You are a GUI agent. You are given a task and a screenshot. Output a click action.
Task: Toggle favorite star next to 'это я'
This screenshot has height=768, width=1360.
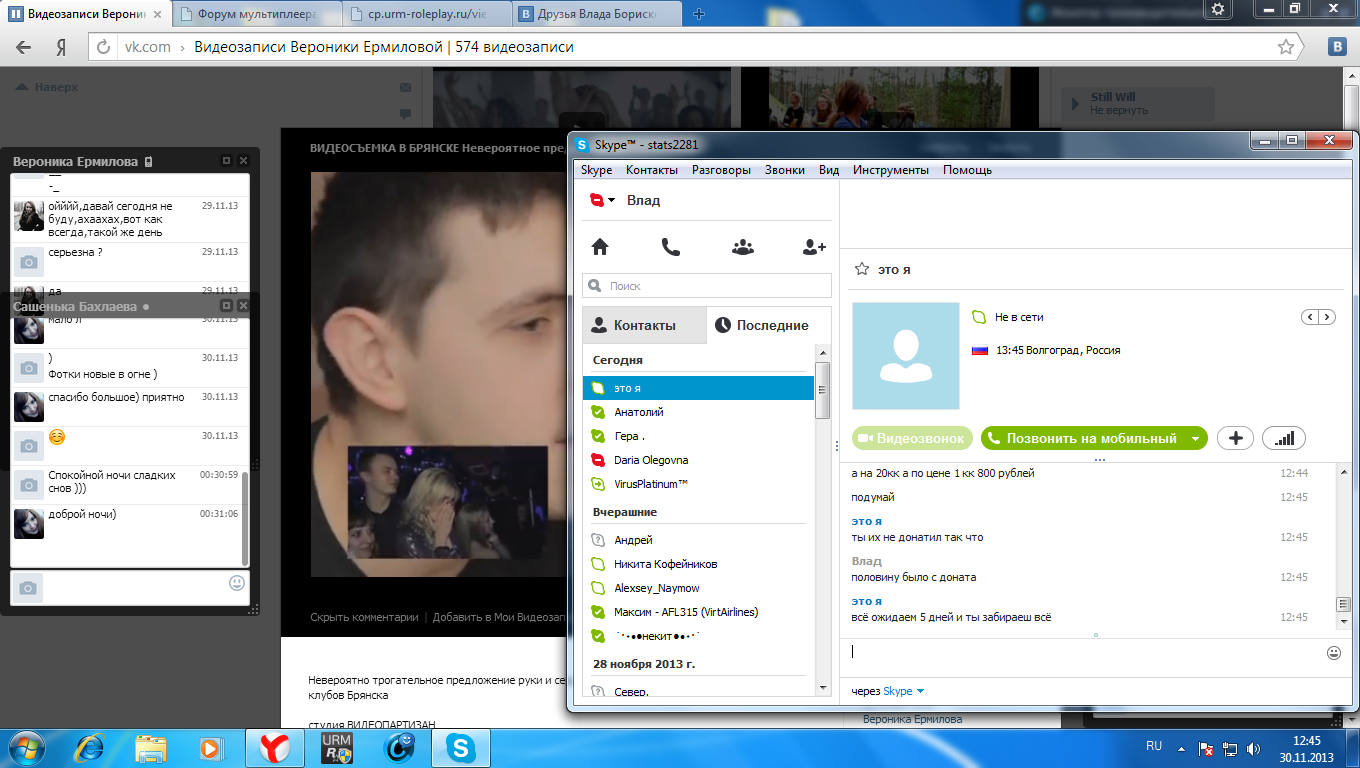tap(861, 269)
